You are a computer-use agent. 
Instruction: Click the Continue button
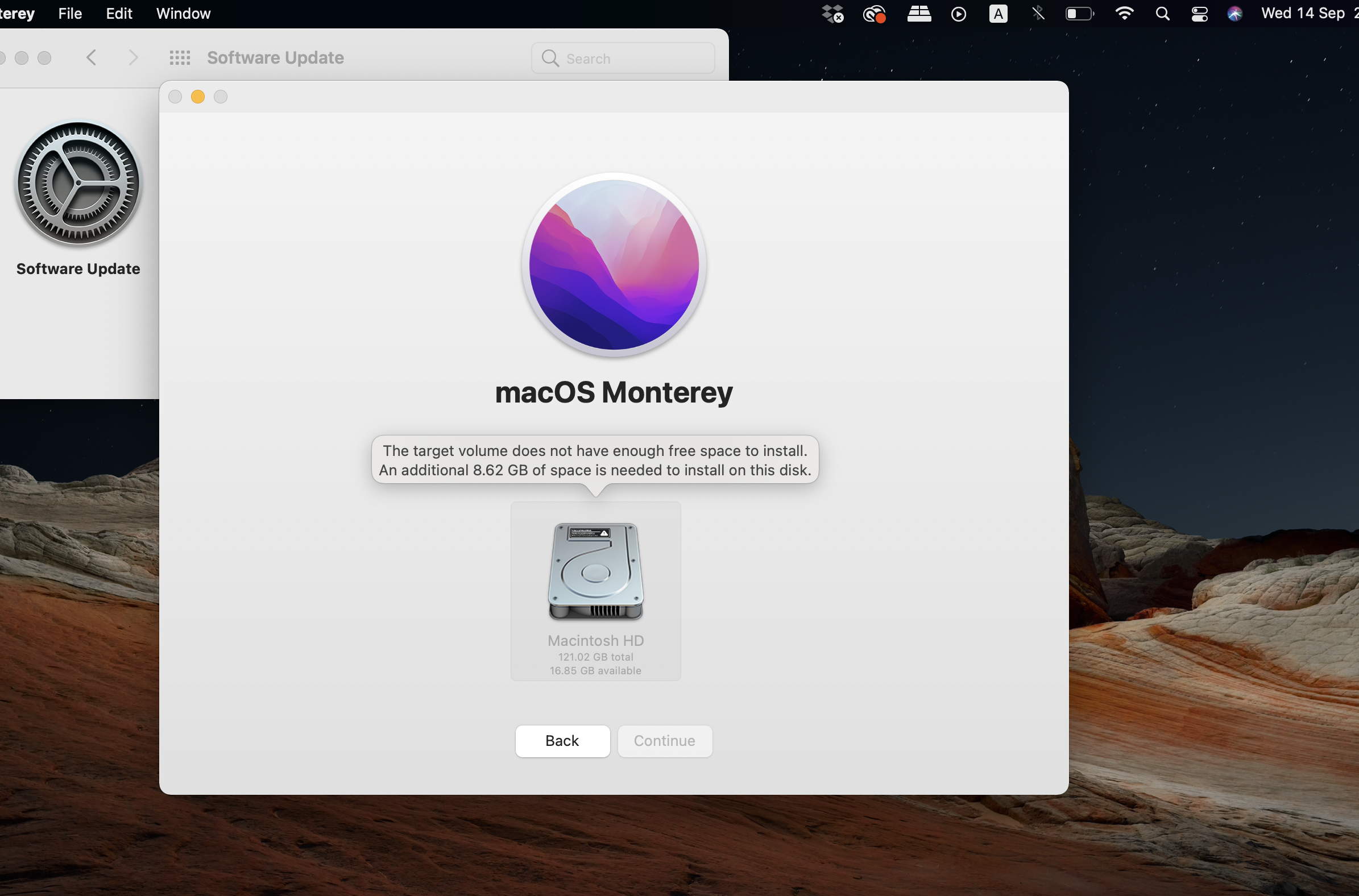pos(664,741)
